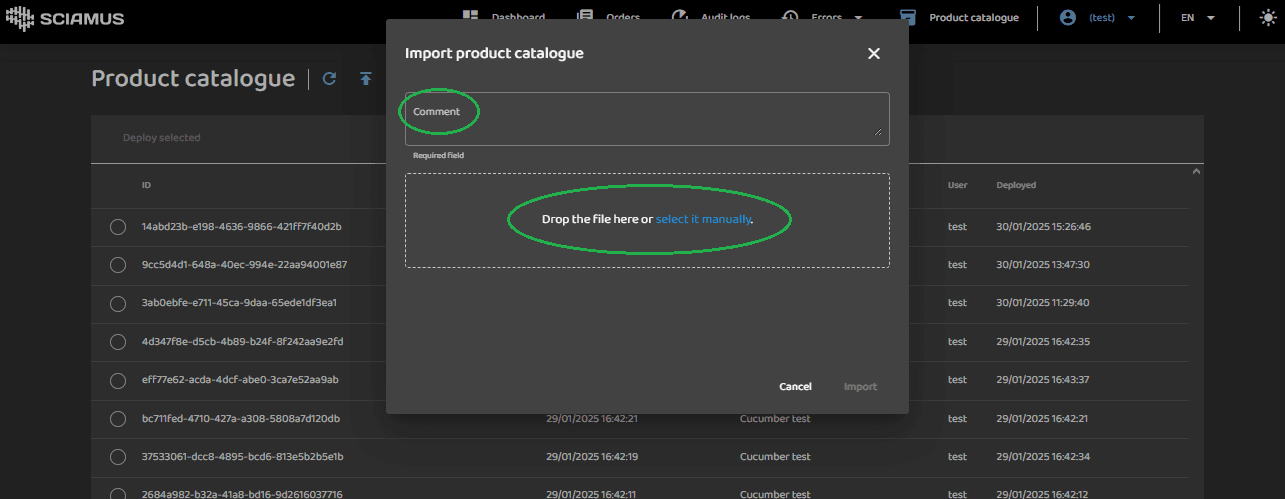
Task: Close the Import product catalogue dialog
Action: click(873, 54)
